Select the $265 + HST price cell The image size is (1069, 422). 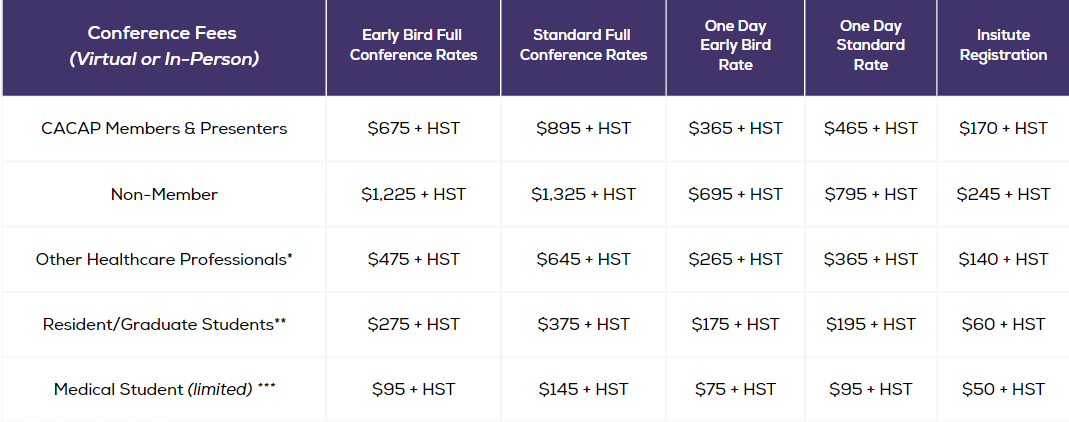735,259
